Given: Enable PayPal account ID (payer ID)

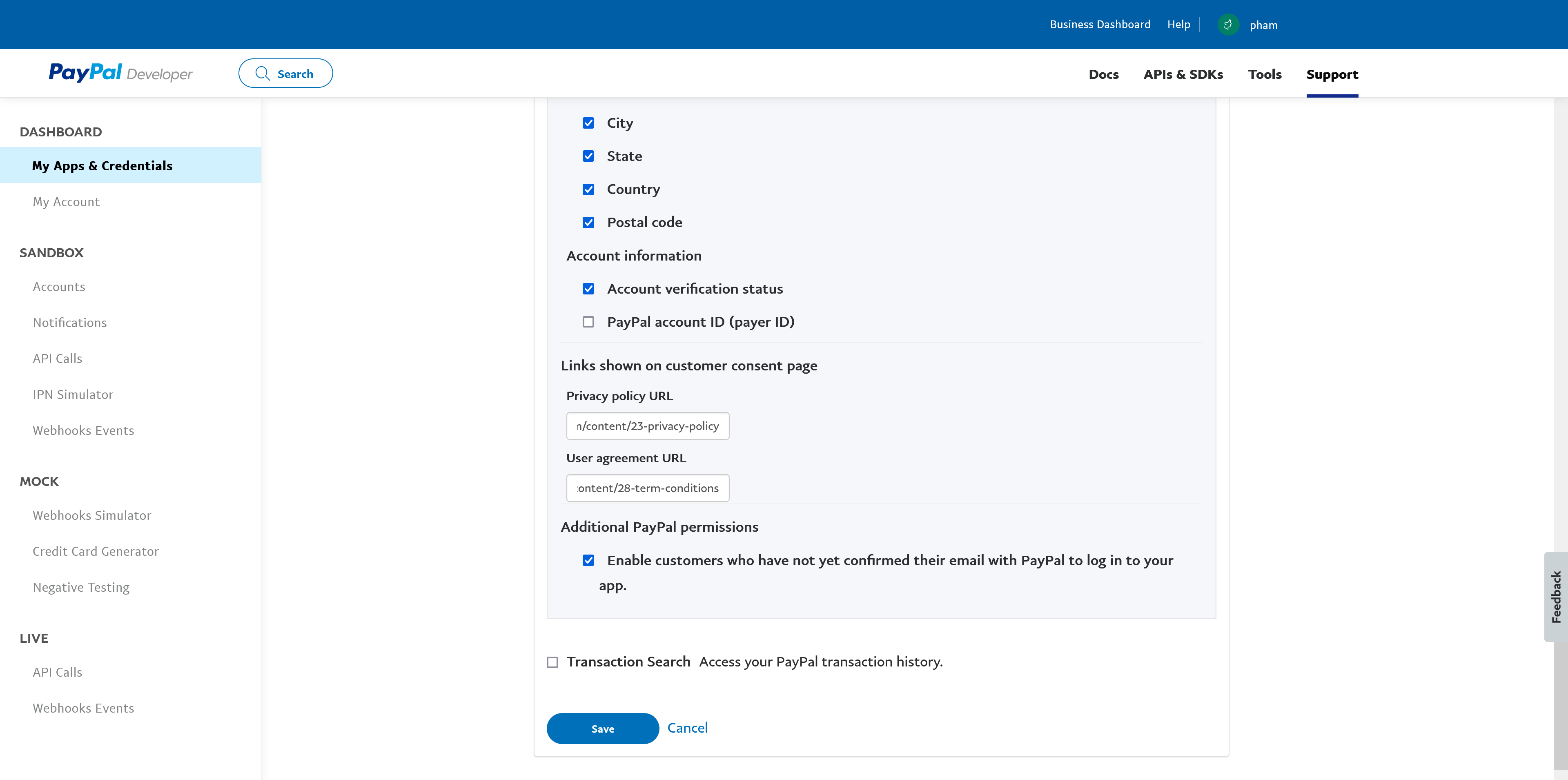Looking at the screenshot, I should (x=588, y=321).
